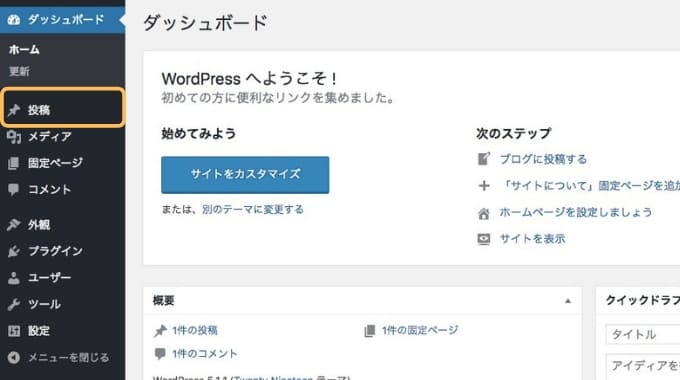Open 更新 submenu item
This screenshot has width=680, height=380.
pos(19,71)
